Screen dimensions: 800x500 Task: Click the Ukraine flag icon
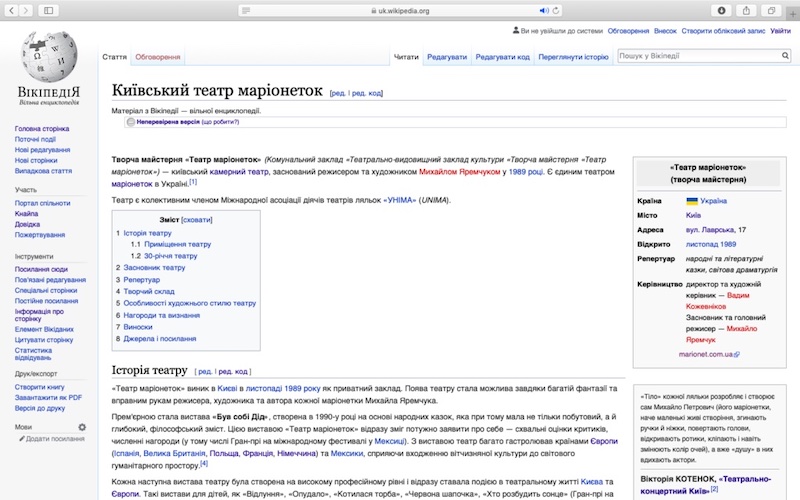tap(692, 201)
